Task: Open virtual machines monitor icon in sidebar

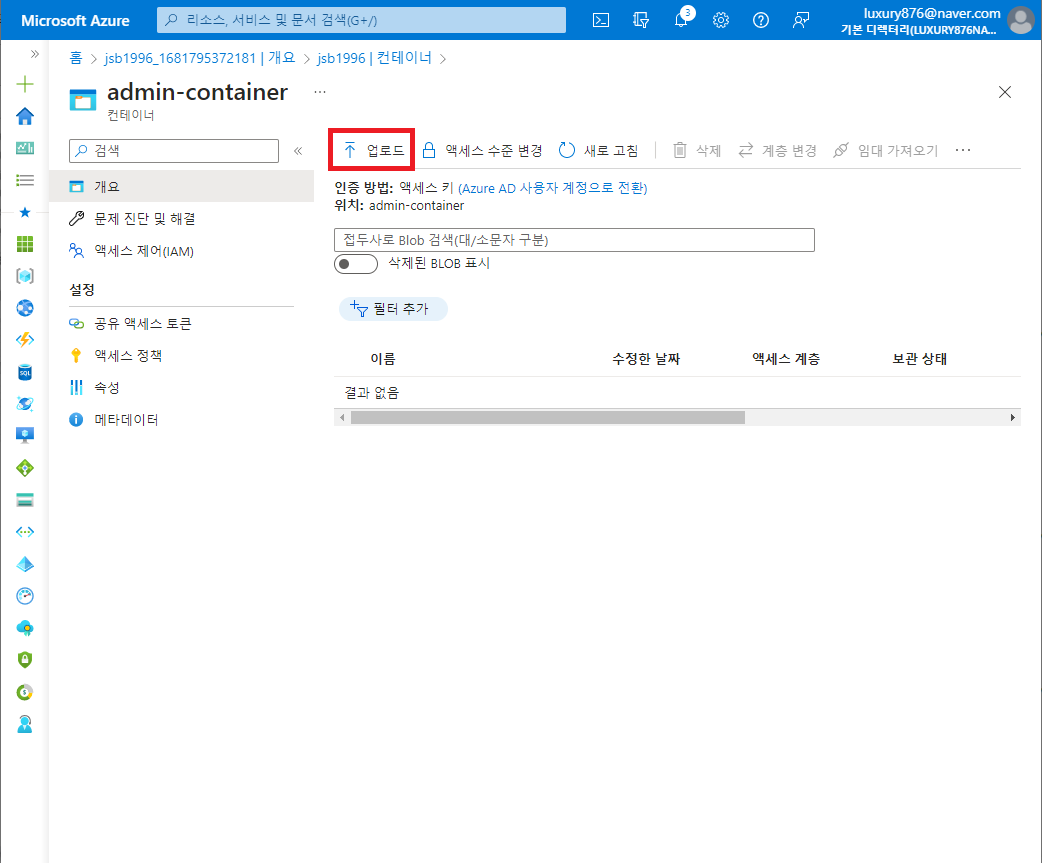Action: [x=25, y=435]
